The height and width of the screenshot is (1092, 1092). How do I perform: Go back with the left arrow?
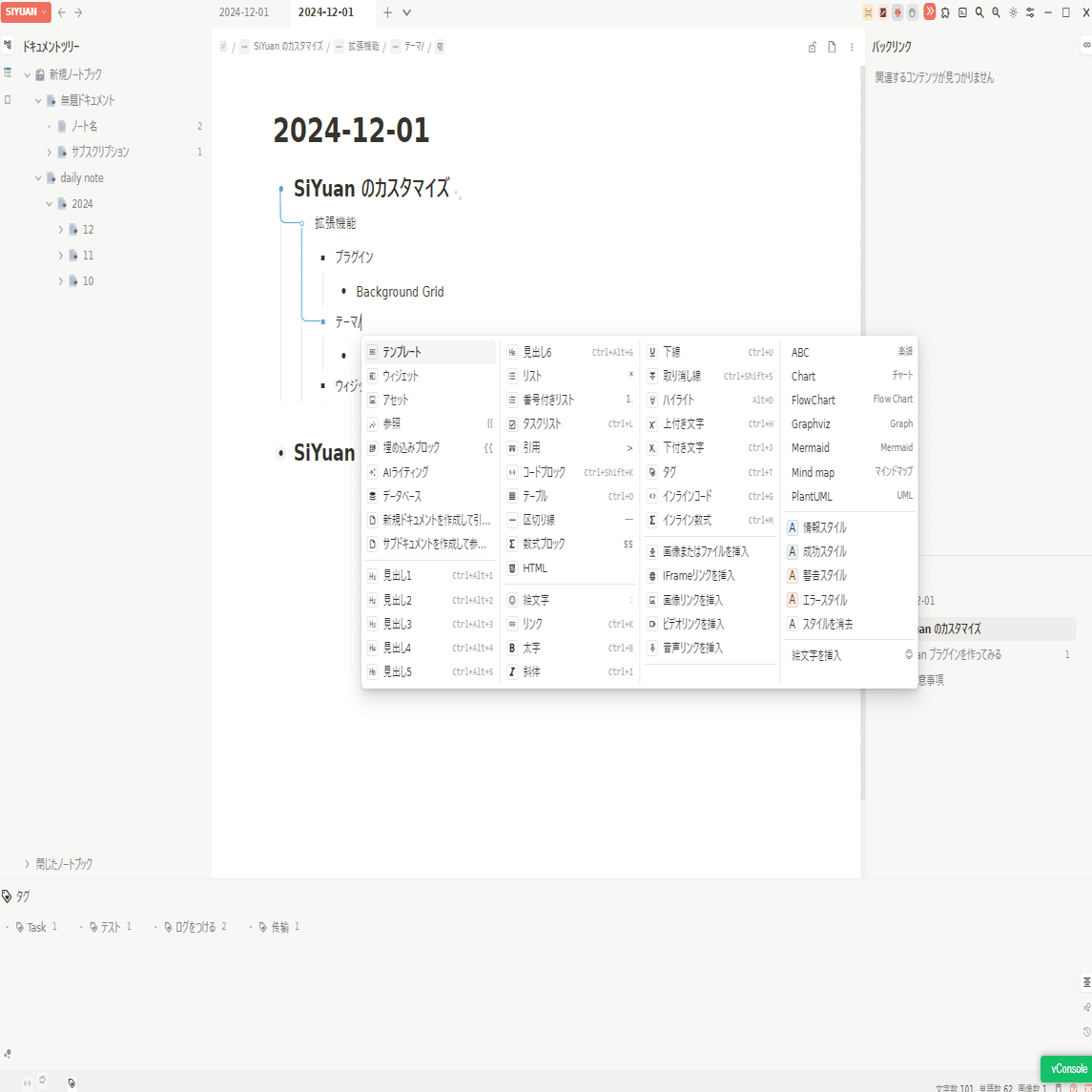pos(62,12)
